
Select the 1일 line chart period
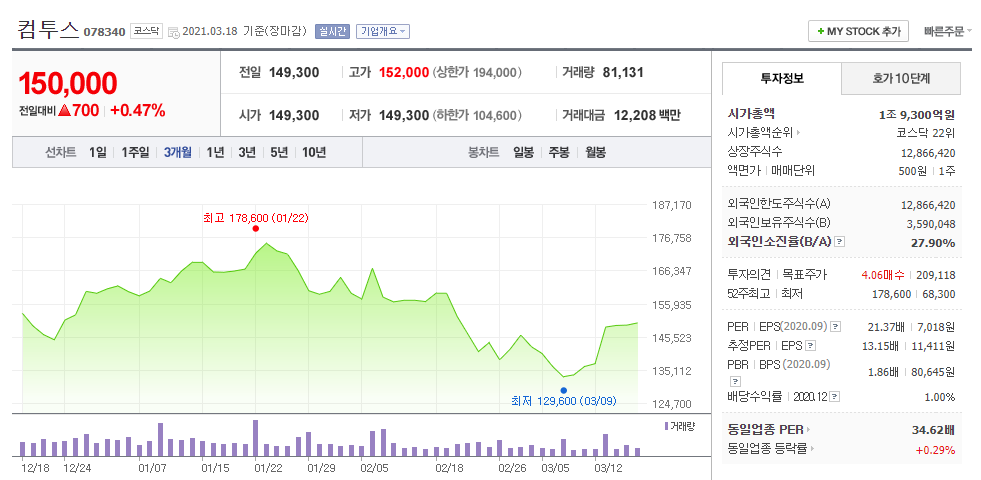(x=98, y=152)
